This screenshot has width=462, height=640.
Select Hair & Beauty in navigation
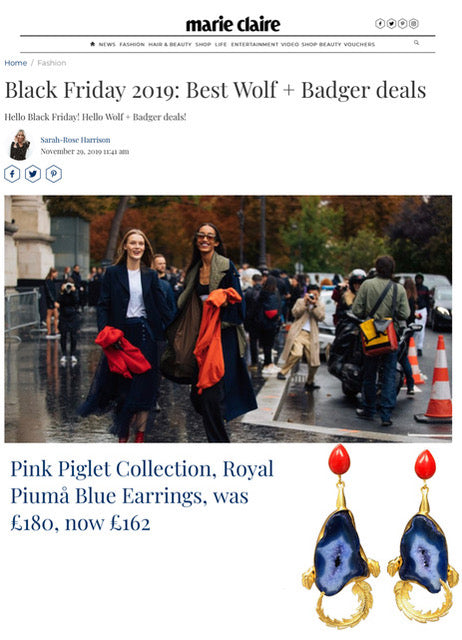coord(170,44)
